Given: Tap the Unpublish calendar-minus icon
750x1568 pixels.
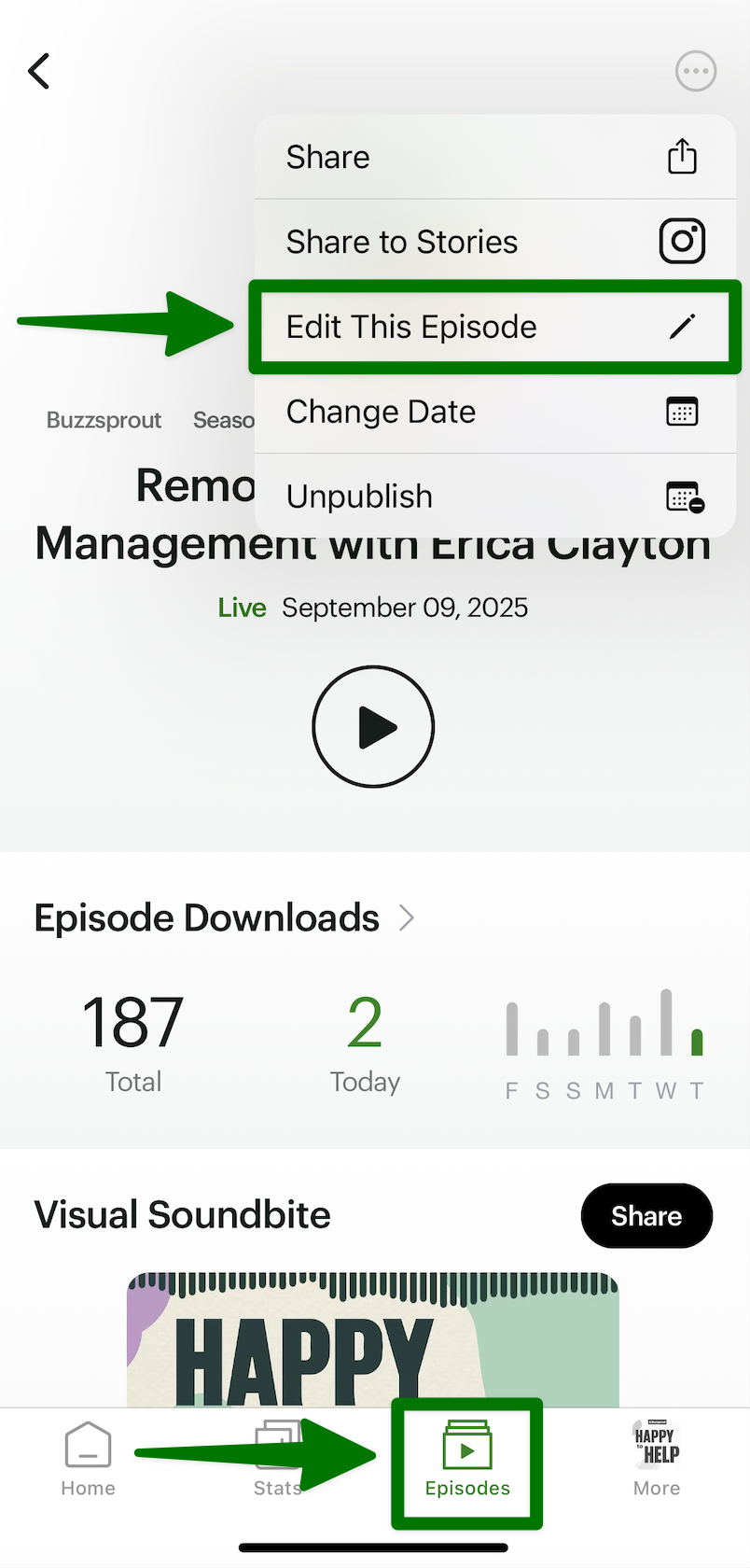Looking at the screenshot, I should pyautogui.click(x=685, y=497).
